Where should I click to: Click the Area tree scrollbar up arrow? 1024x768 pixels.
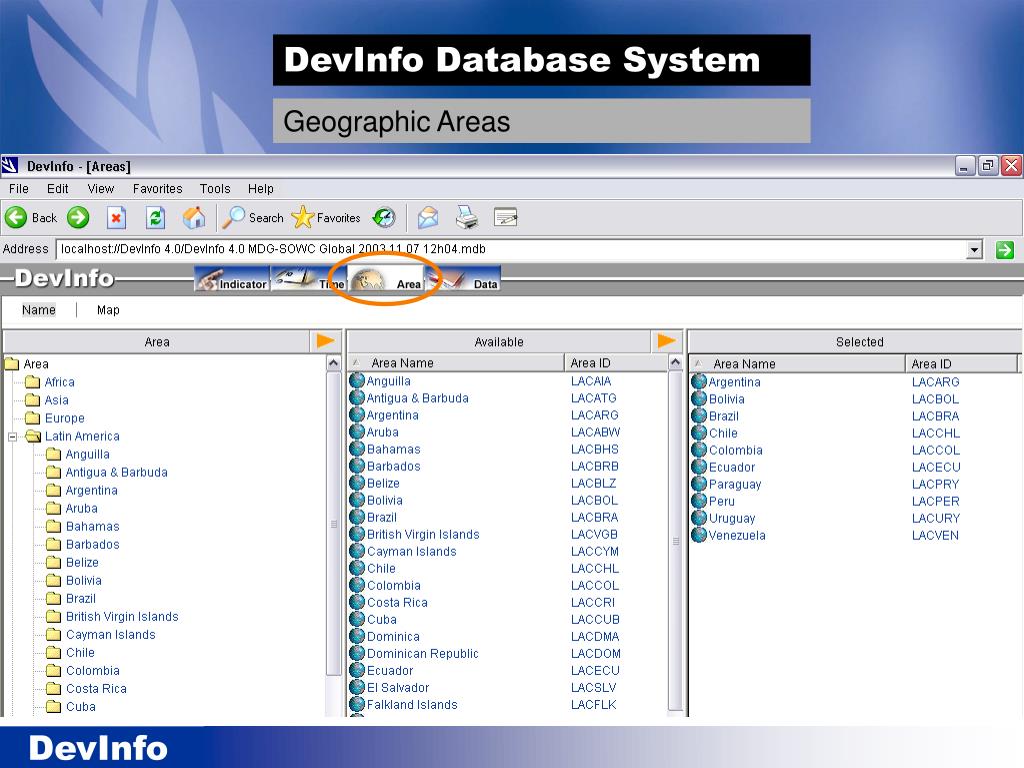click(333, 363)
